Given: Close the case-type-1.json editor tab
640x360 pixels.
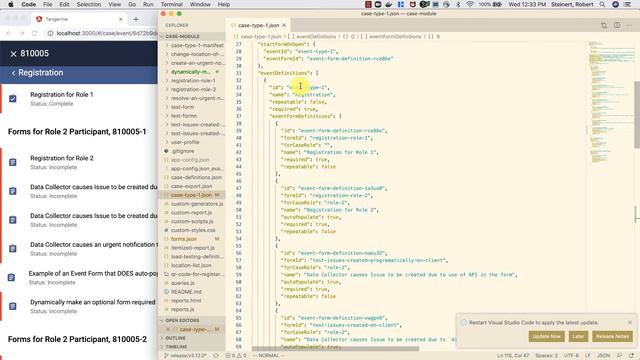Looking at the screenshot, I should tap(284, 25).
